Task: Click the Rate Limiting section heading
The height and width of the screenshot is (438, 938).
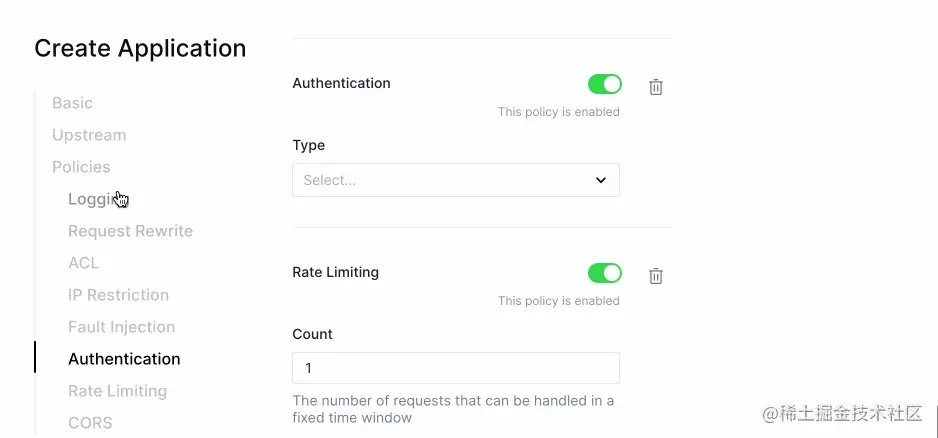Action: [x=335, y=272]
